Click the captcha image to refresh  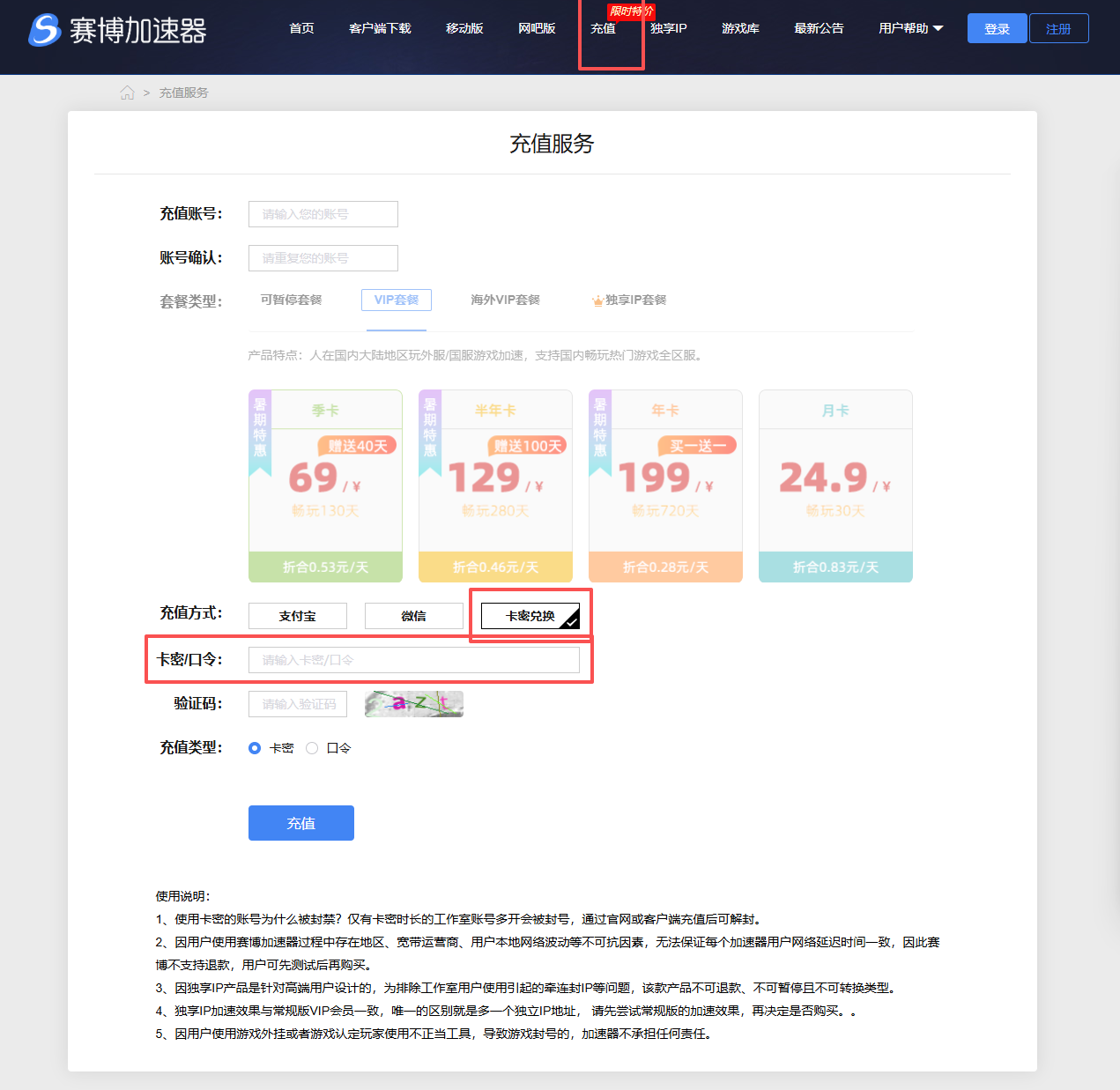[414, 704]
